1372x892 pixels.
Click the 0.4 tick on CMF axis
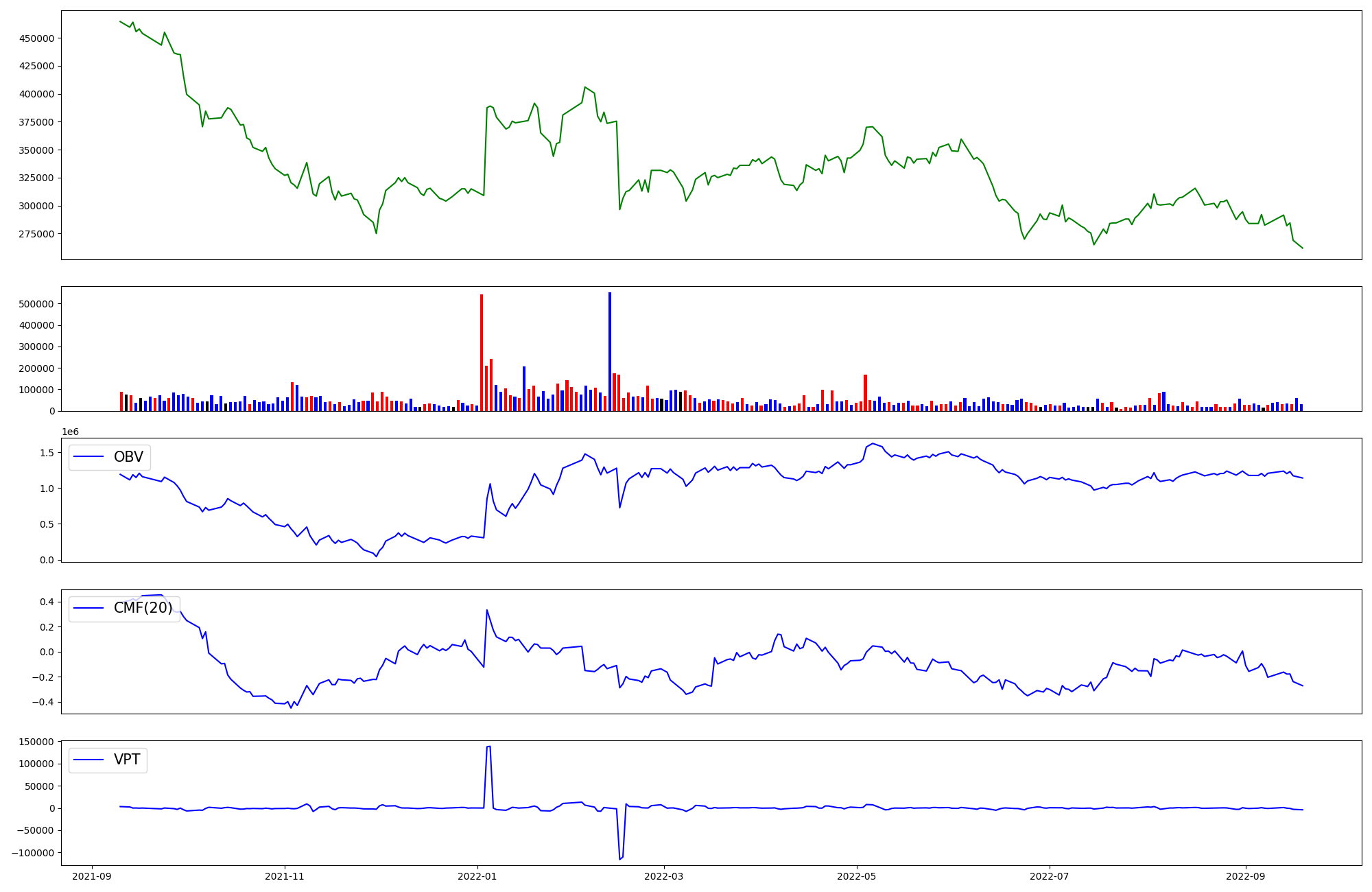pos(47,602)
